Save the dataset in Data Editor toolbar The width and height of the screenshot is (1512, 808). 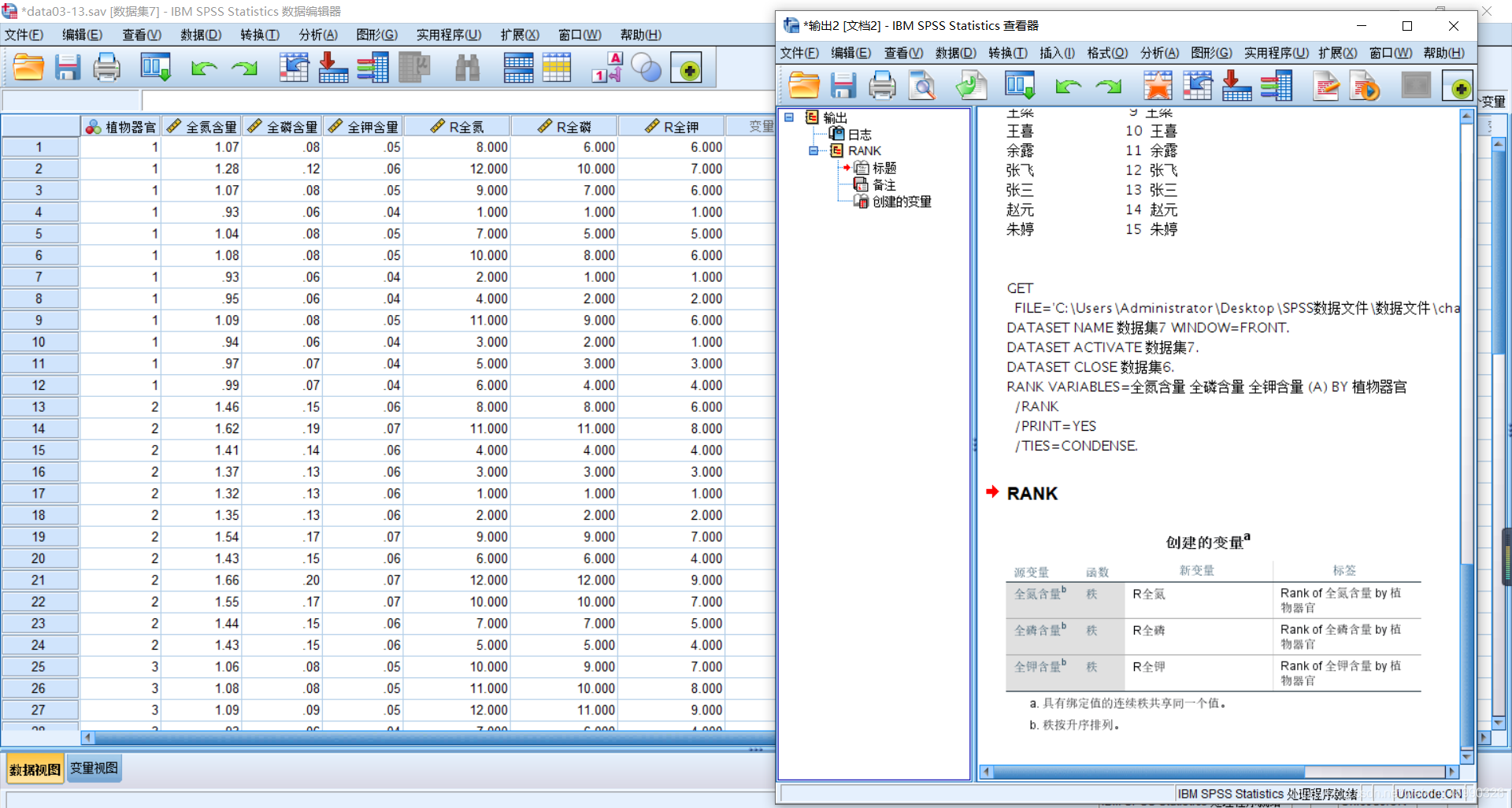coord(68,68)
